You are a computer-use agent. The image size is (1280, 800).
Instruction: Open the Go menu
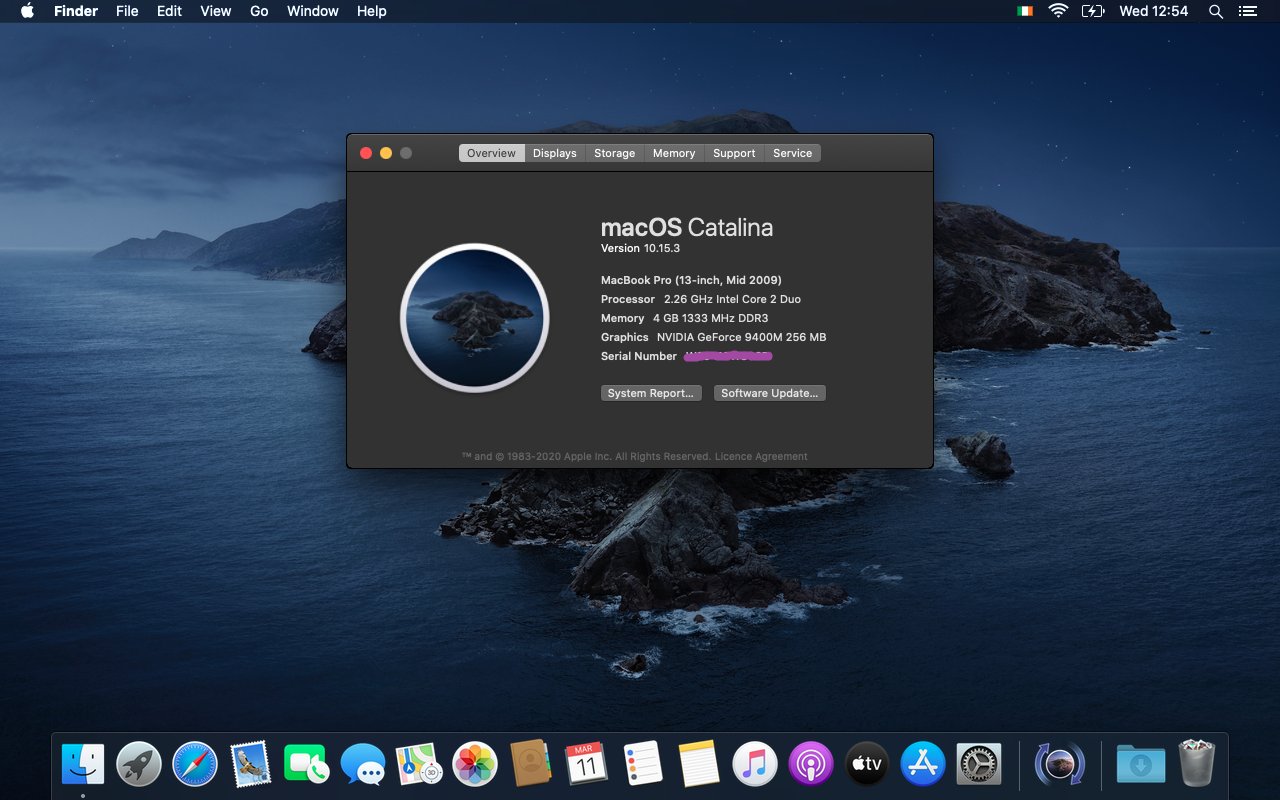(259, 11)
